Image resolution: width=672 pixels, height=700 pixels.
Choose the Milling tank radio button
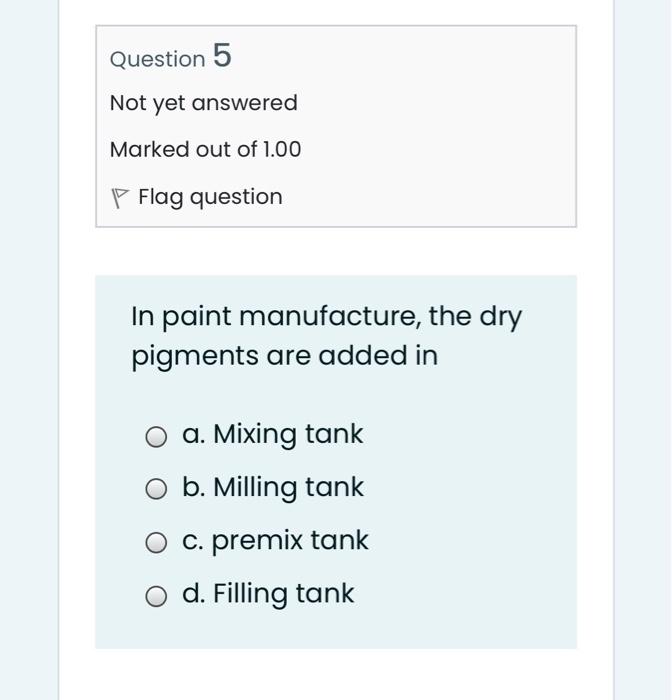tap(155, 489)
